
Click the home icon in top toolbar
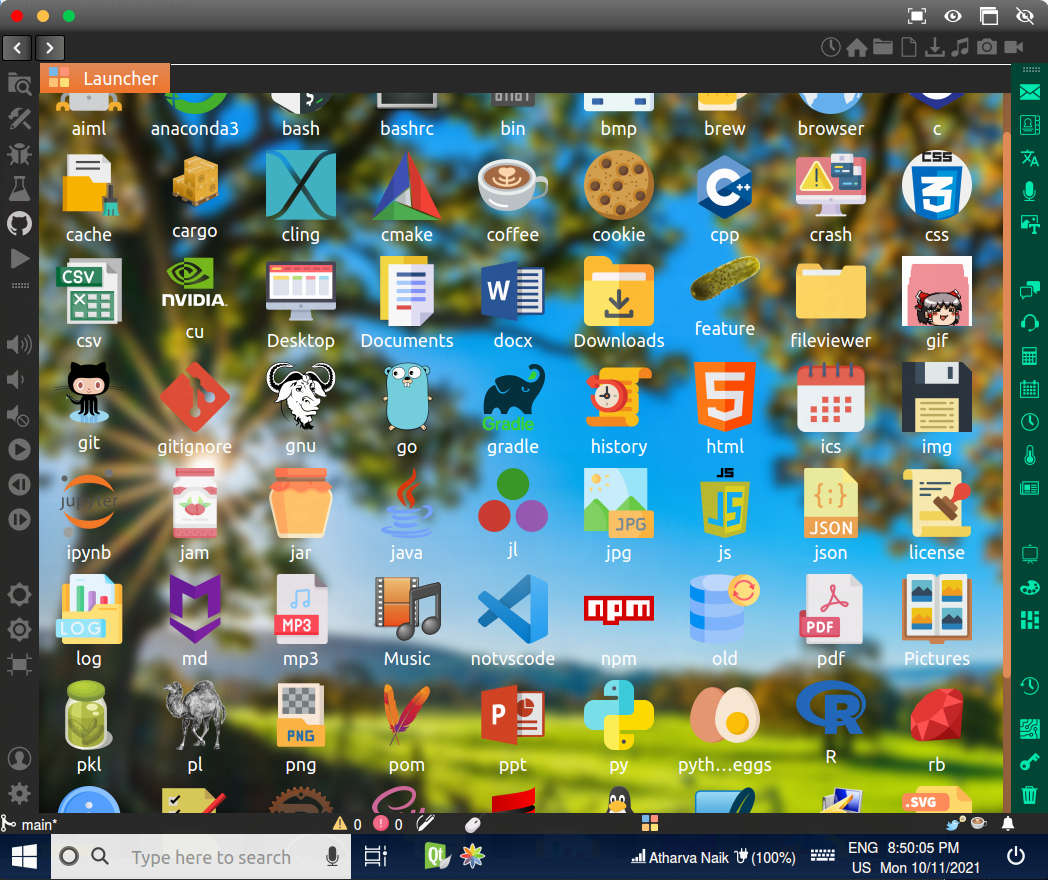click(856, 47)
